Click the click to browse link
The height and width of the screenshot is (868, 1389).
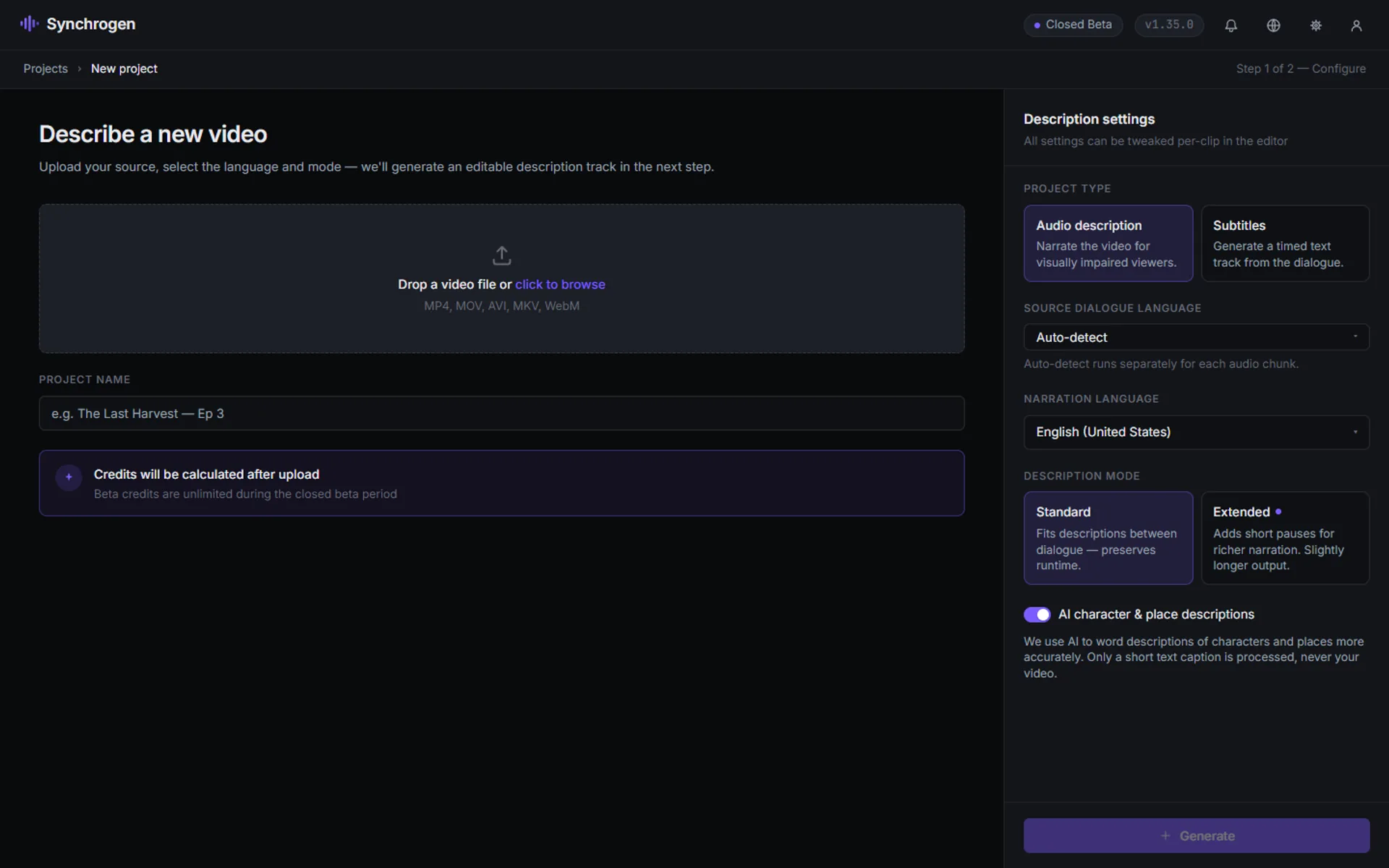560,284
